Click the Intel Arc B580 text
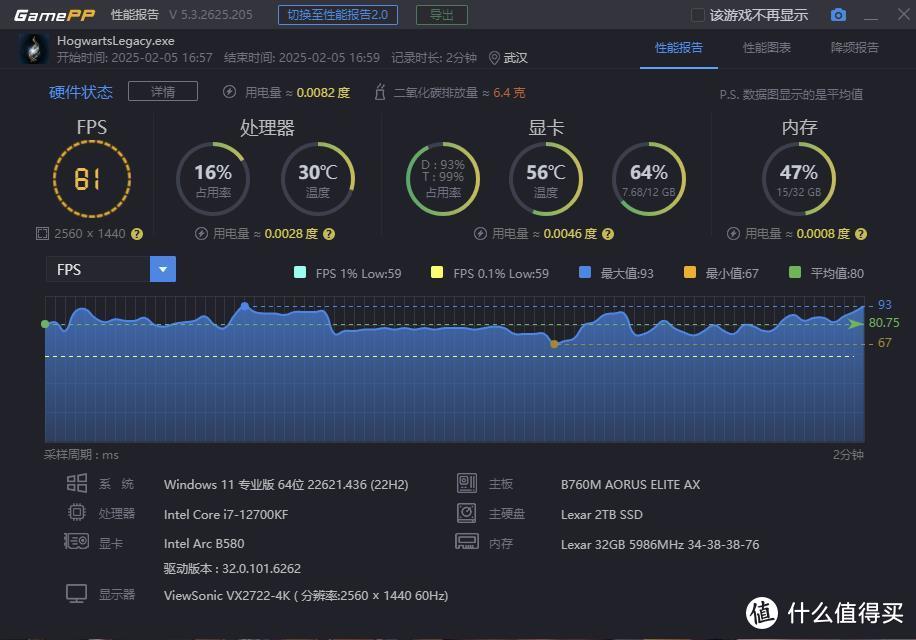This screenshot has height=640, width=916. point(204,544)
